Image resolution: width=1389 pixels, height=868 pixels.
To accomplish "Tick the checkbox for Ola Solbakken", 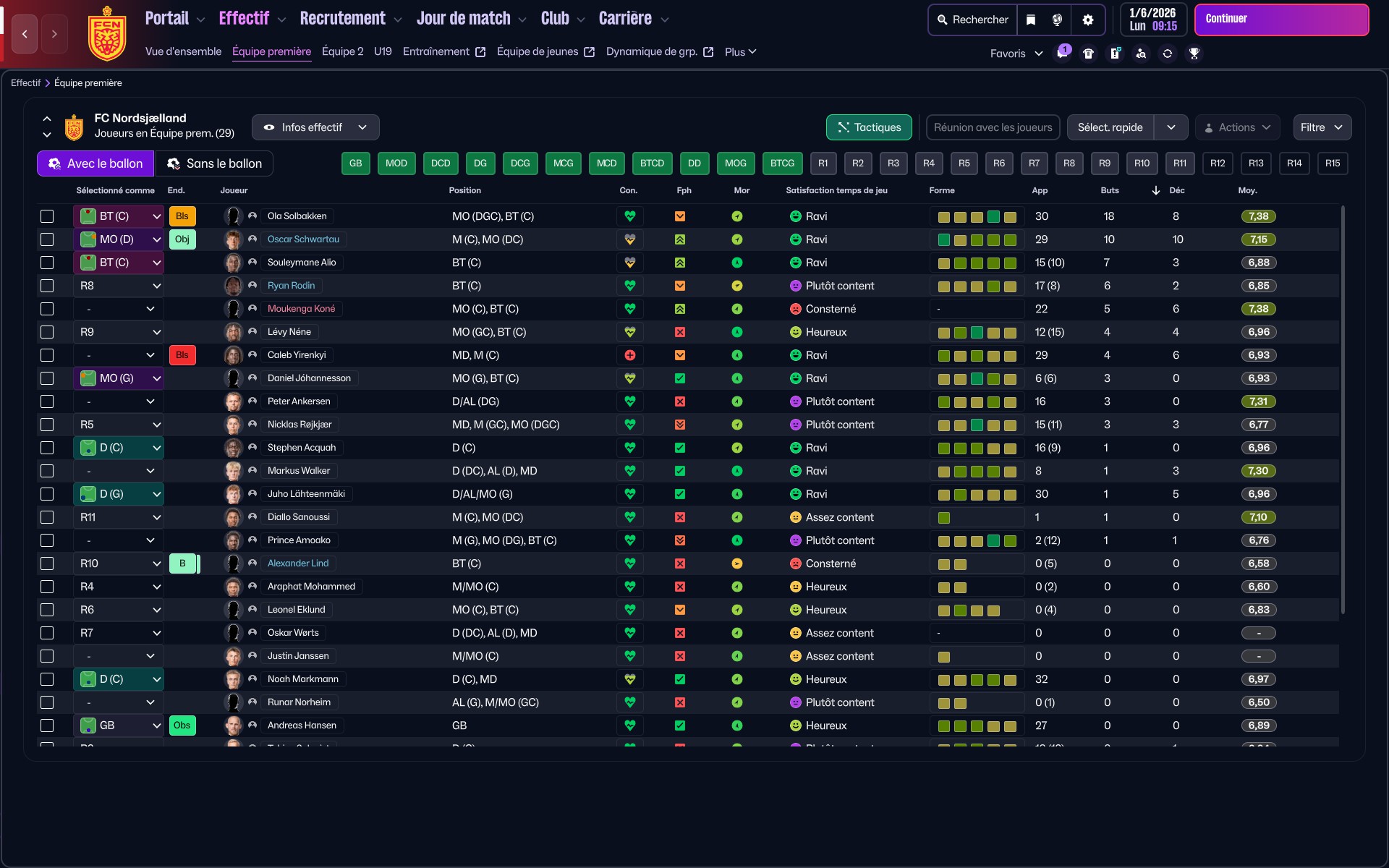I will click(x=47, y=216).
